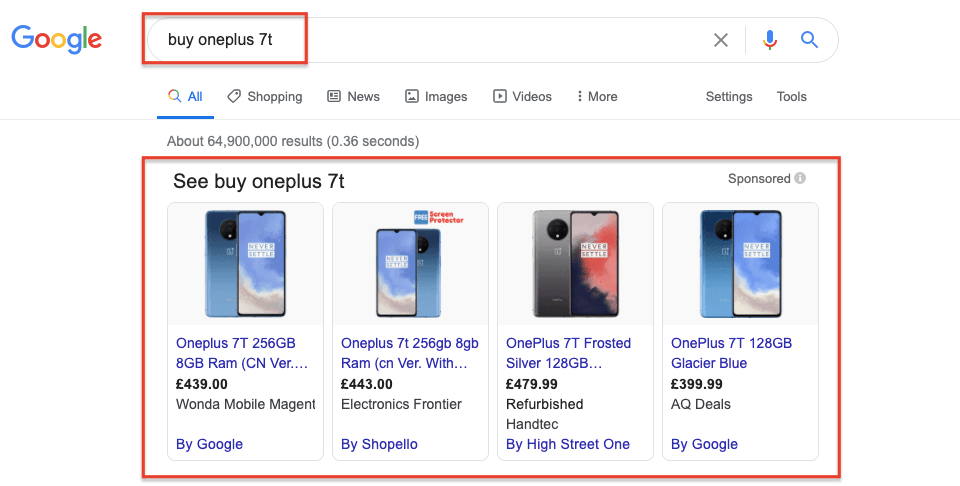The image size is (960, 486).
Task: Open the Oneplus 7T 256GB £439.00 product image
Action: pos(245,264)
